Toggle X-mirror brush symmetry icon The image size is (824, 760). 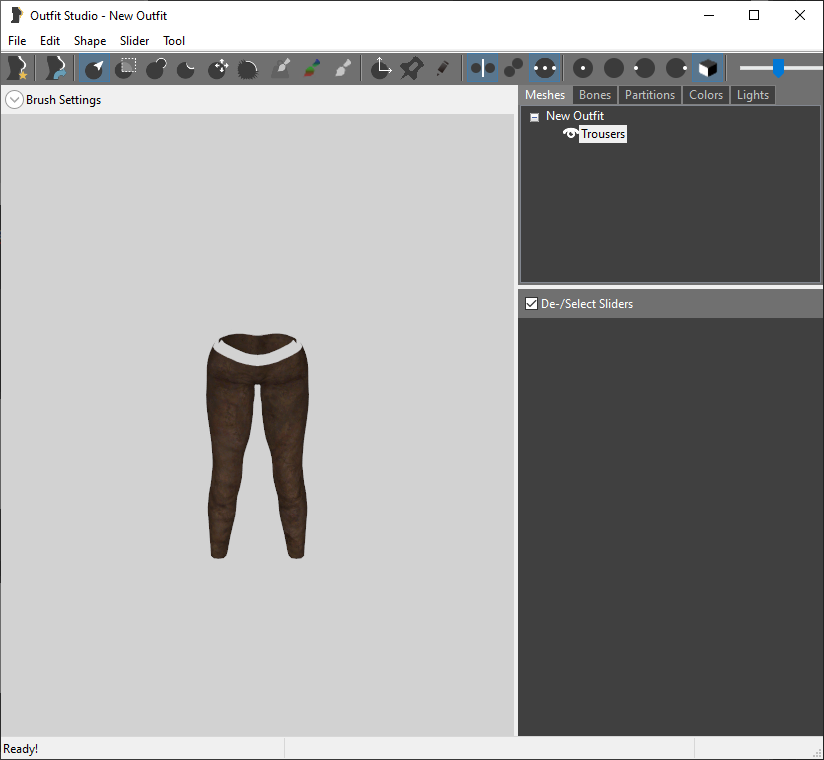[x=482, y=68]
